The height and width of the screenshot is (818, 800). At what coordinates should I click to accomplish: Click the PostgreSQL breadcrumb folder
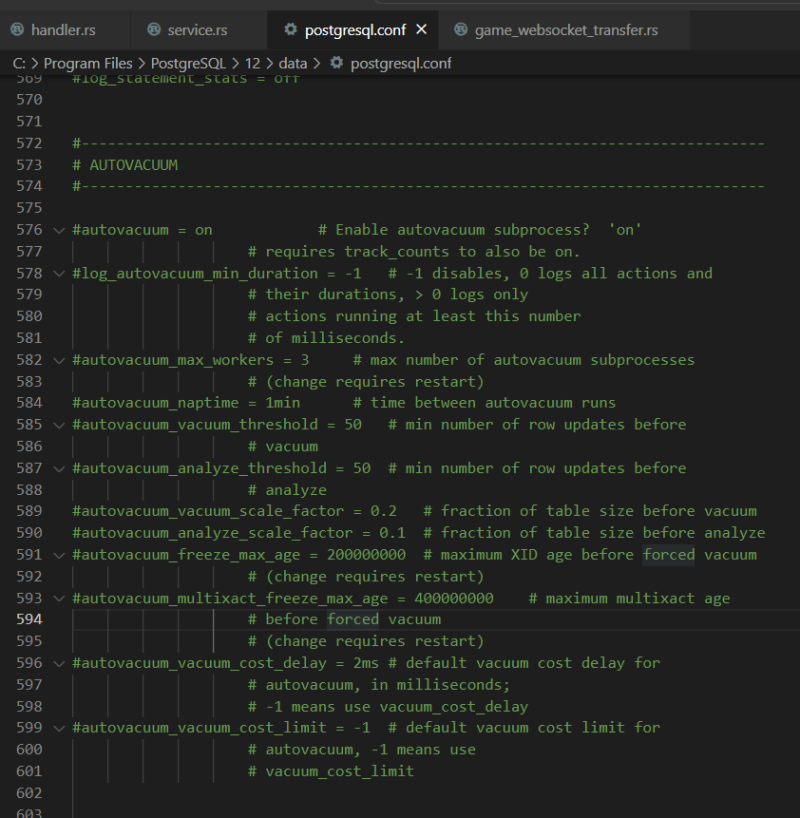[191, 63]
